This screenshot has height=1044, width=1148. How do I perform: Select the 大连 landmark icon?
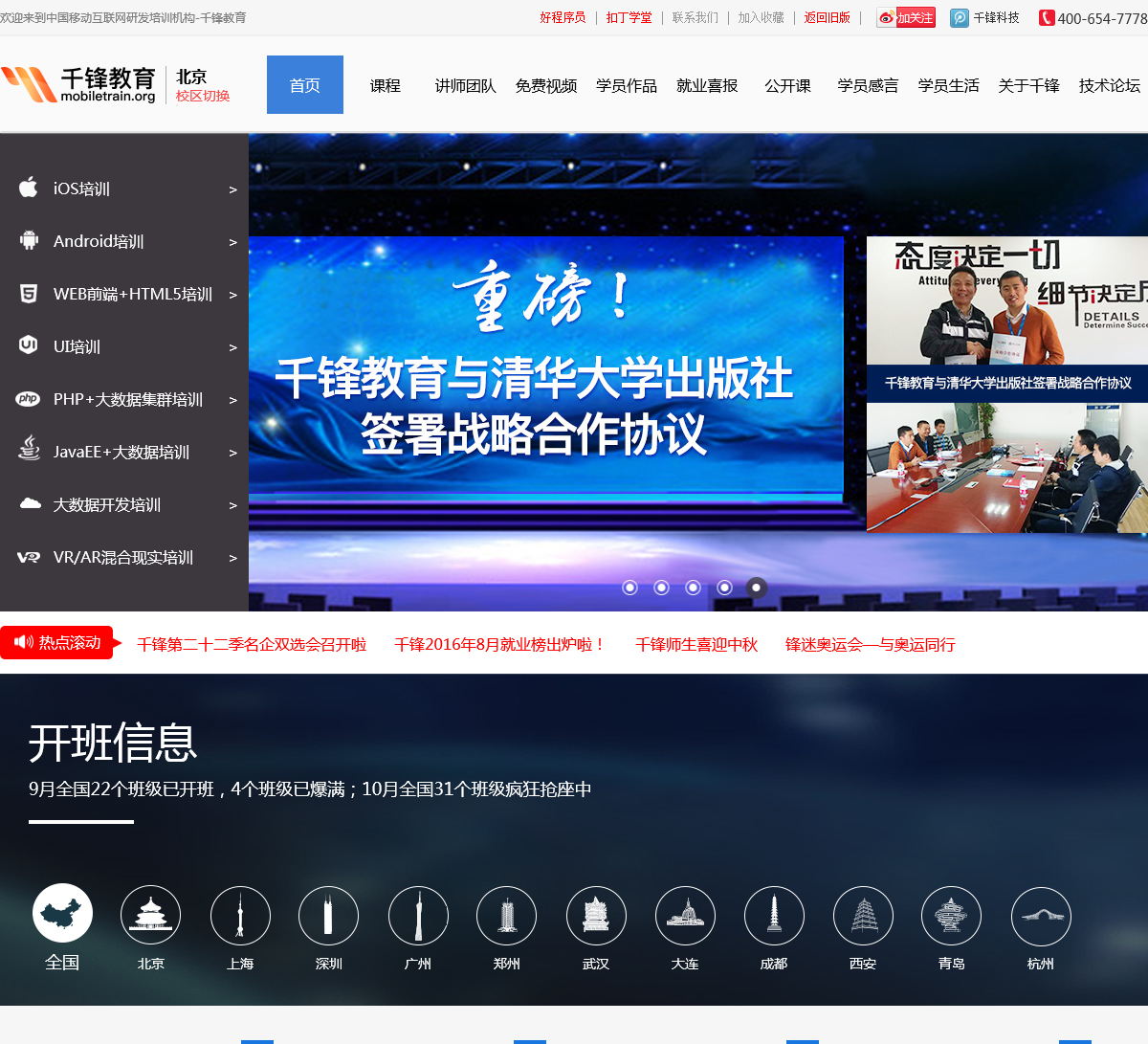coord(685,916)
